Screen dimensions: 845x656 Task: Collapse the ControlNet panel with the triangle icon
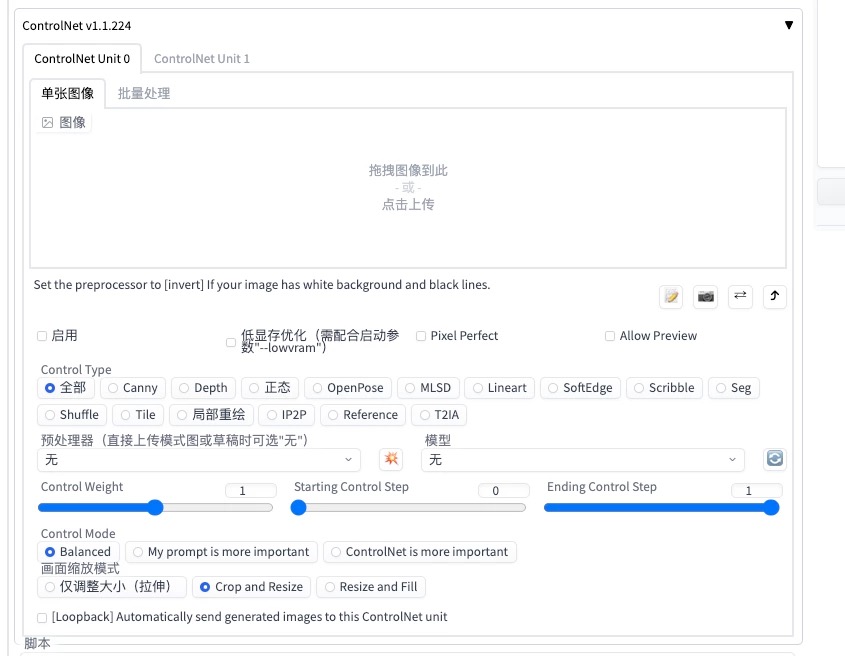coord(789,23)
